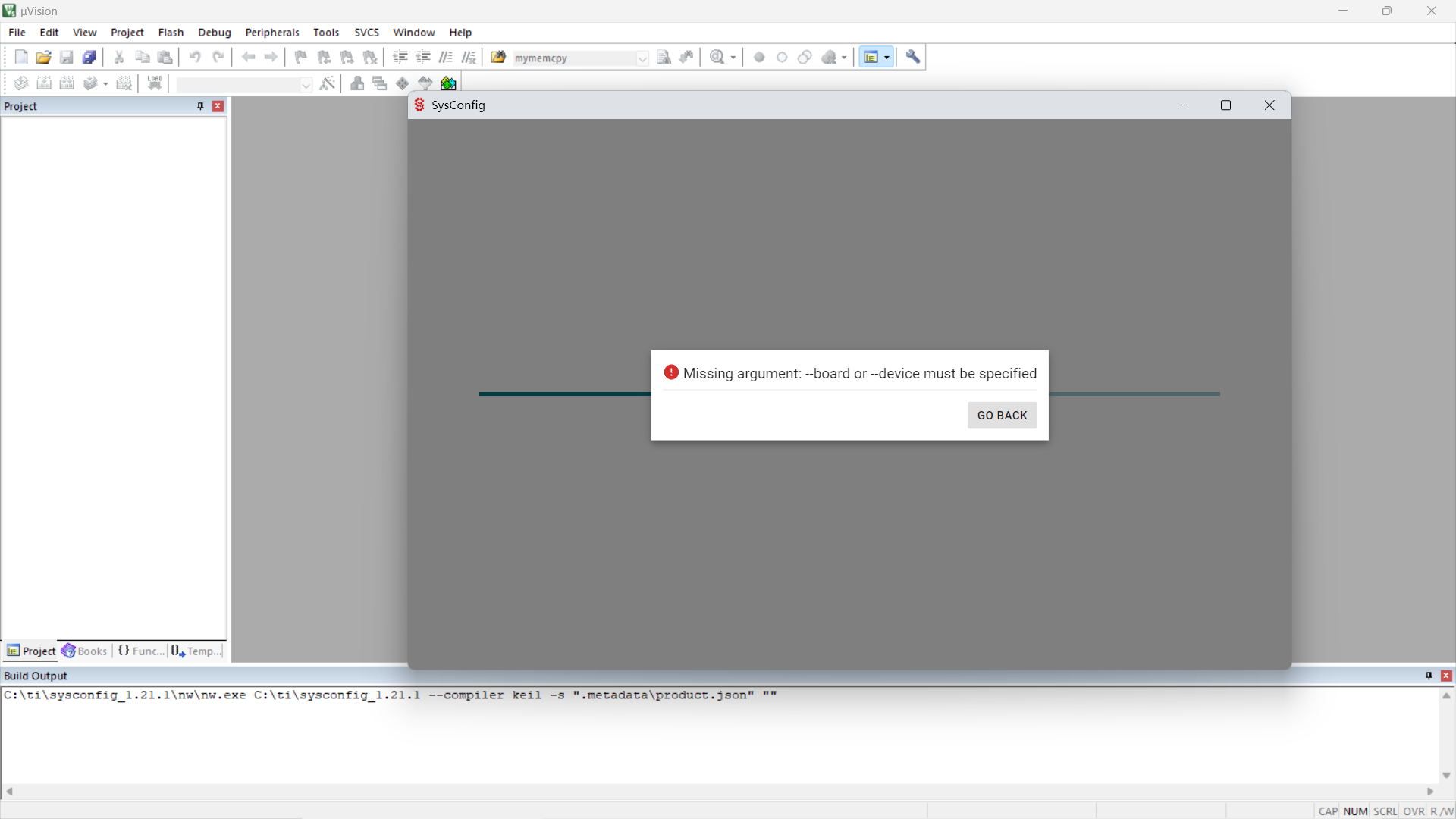This screenshot has height=819, width=1456.
Task: Disable all breakpoints with the double-circle icon
Action: click(x=805, y=57)
